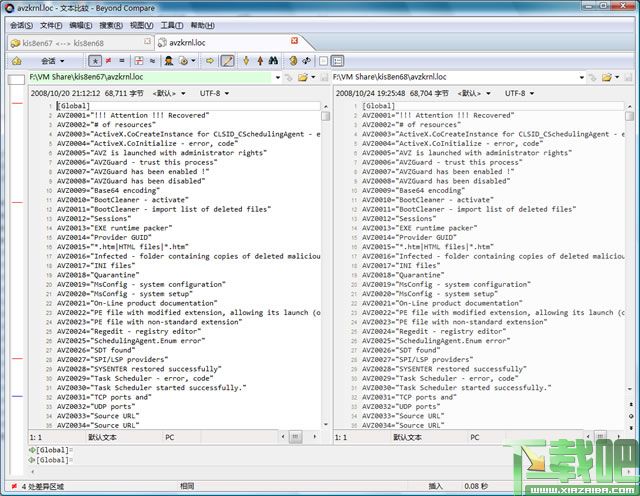
Task: Click the blue marker in the overview strip
Action: [x=17, y=396]
